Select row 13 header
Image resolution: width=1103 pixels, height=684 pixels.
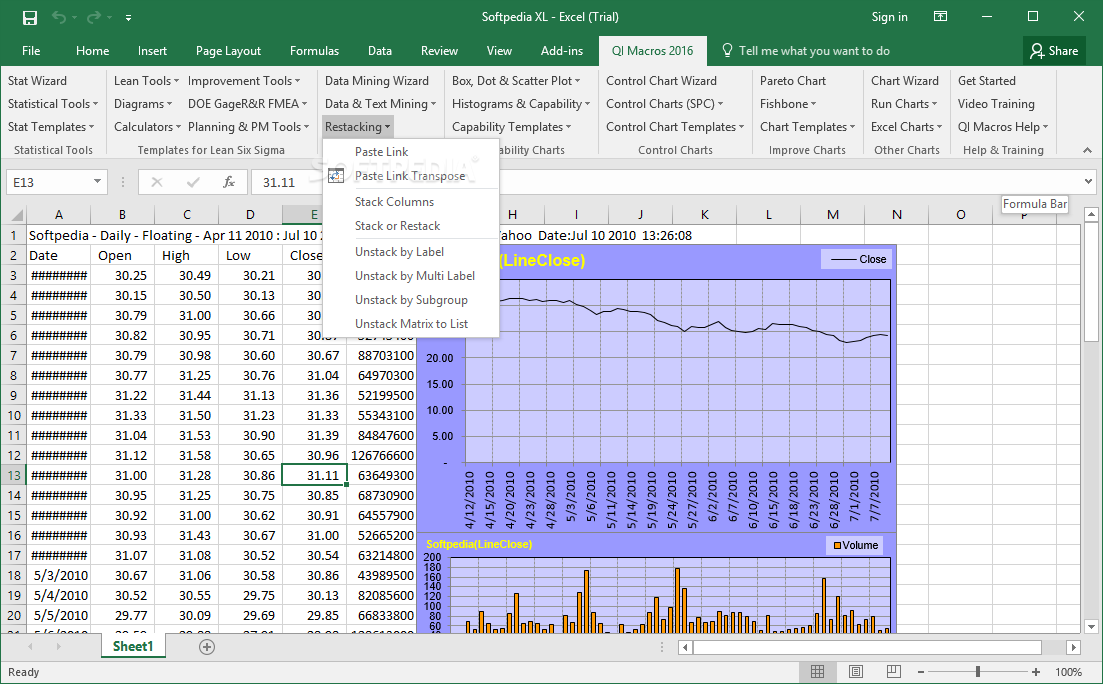[x=14, y=475]
